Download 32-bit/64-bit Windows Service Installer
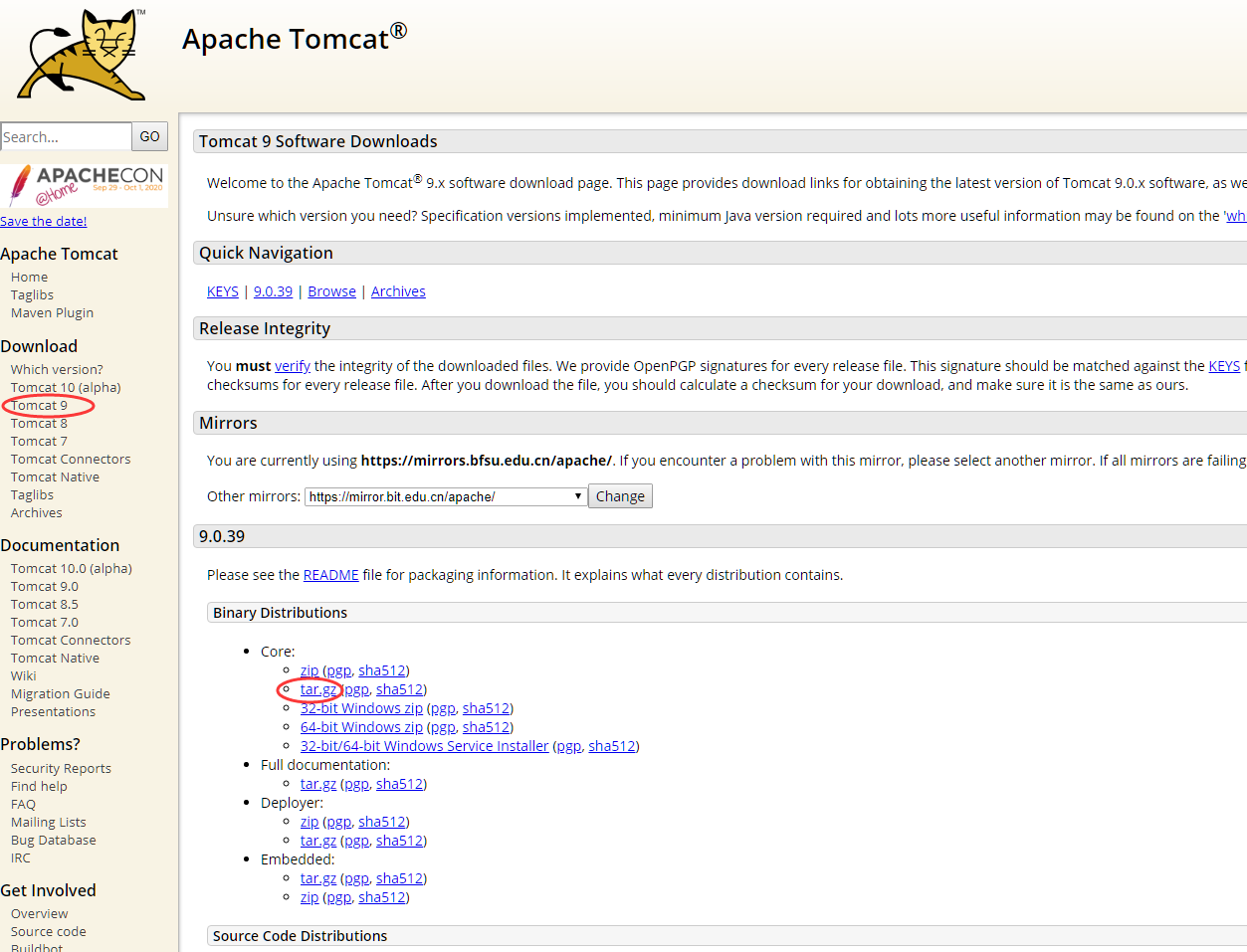 click(425, 746)
